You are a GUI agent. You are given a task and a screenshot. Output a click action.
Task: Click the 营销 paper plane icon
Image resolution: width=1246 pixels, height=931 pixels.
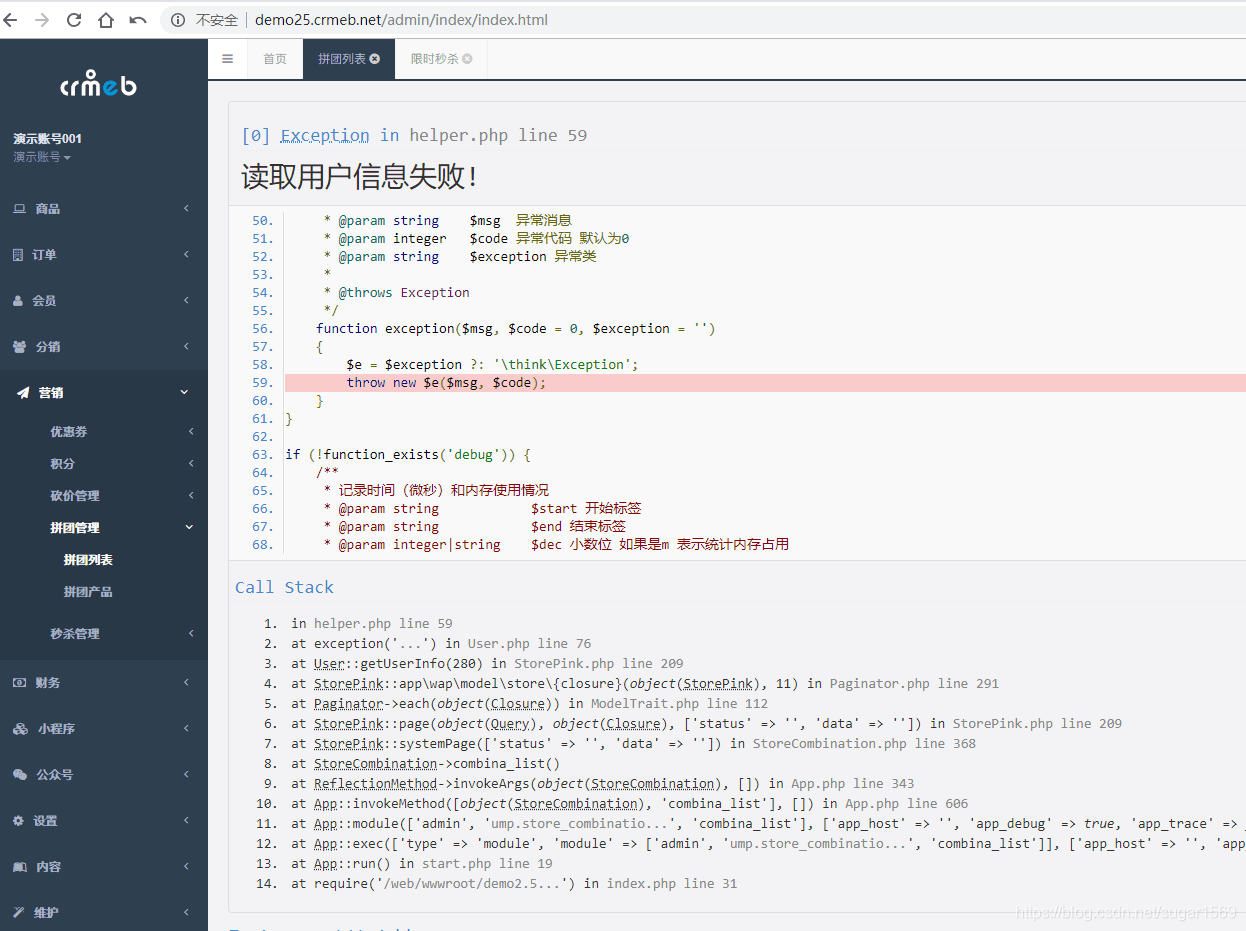[x=23, y=393]
